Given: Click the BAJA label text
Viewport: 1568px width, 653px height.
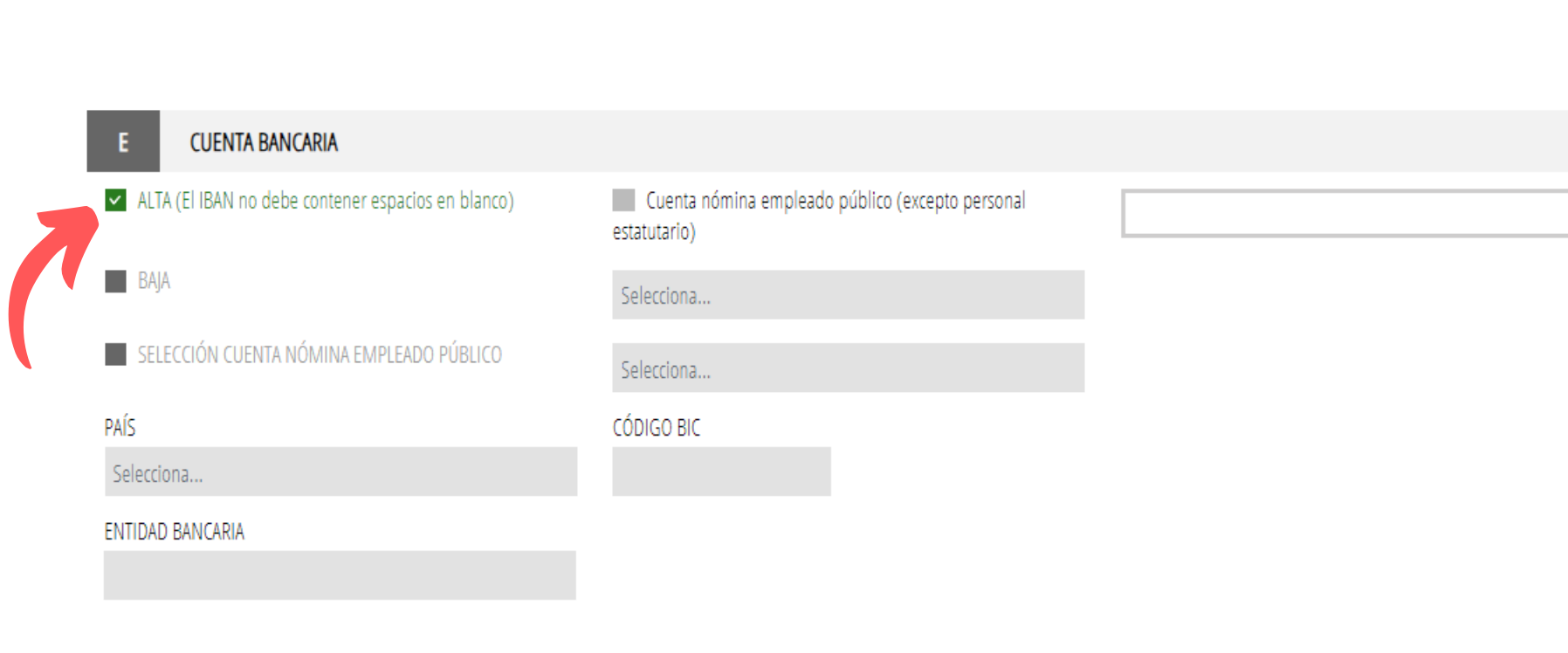Looking at the screenshot, I should [x=154, y=281].
